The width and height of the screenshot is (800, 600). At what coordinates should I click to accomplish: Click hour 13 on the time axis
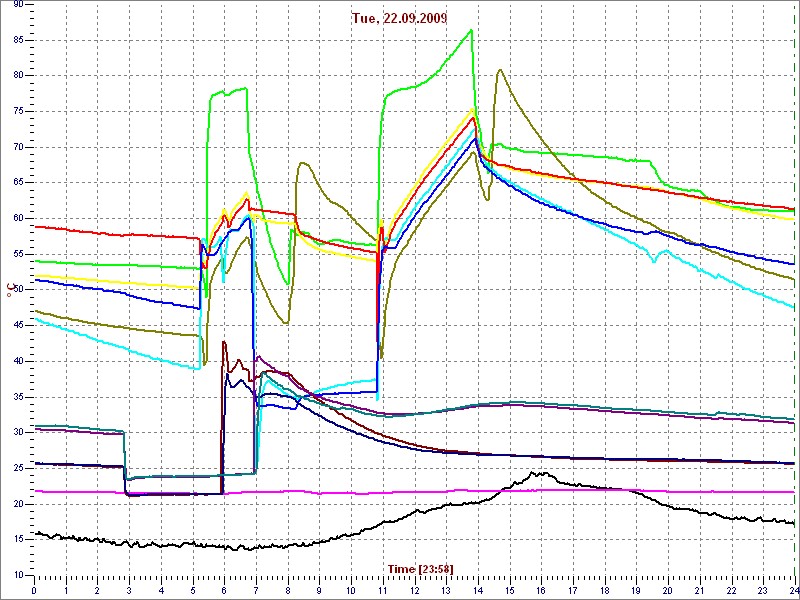pos(446,590)
